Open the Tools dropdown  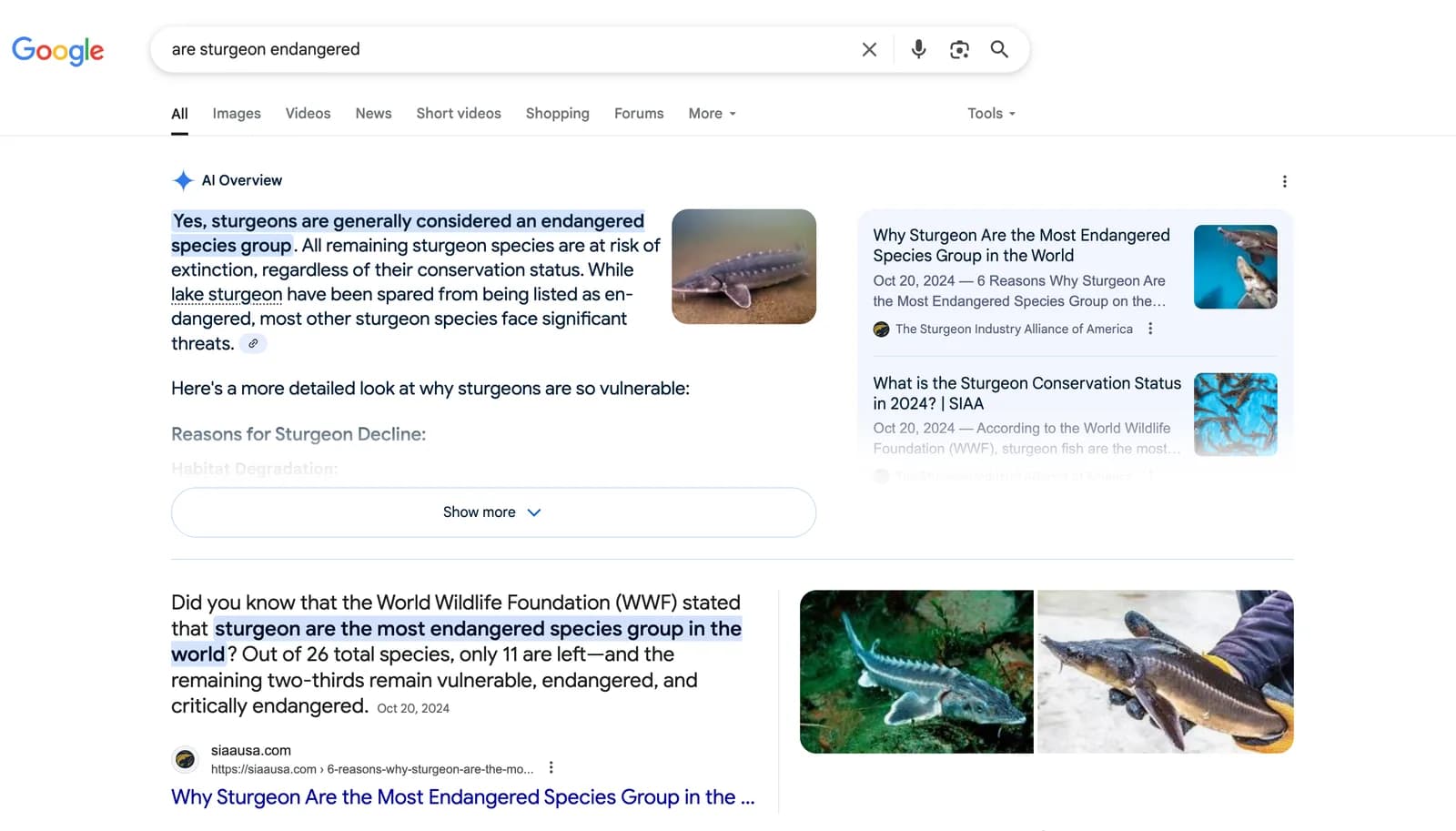click(x=991, y=113)
